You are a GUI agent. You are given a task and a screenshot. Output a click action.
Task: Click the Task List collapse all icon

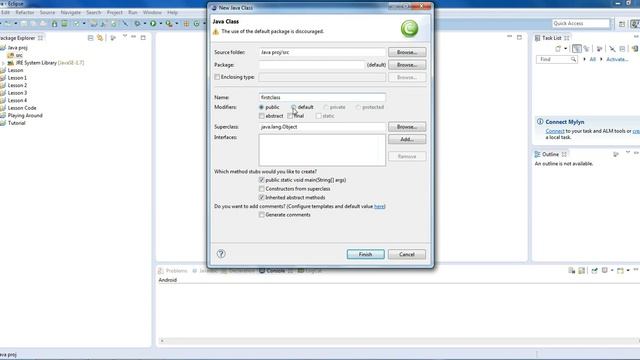tap(622, 49)
